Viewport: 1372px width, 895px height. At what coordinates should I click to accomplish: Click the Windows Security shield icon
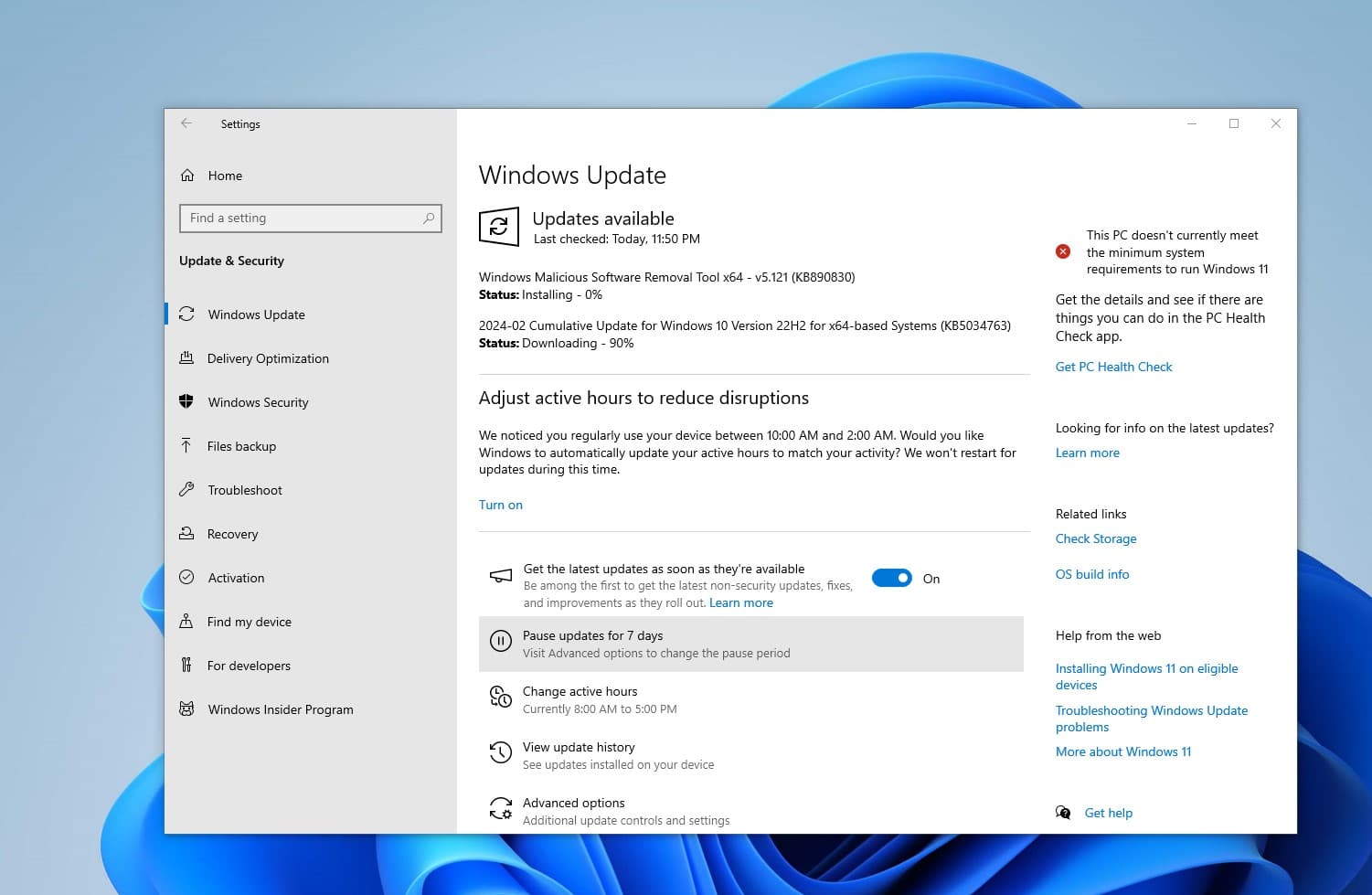[186, 401]
